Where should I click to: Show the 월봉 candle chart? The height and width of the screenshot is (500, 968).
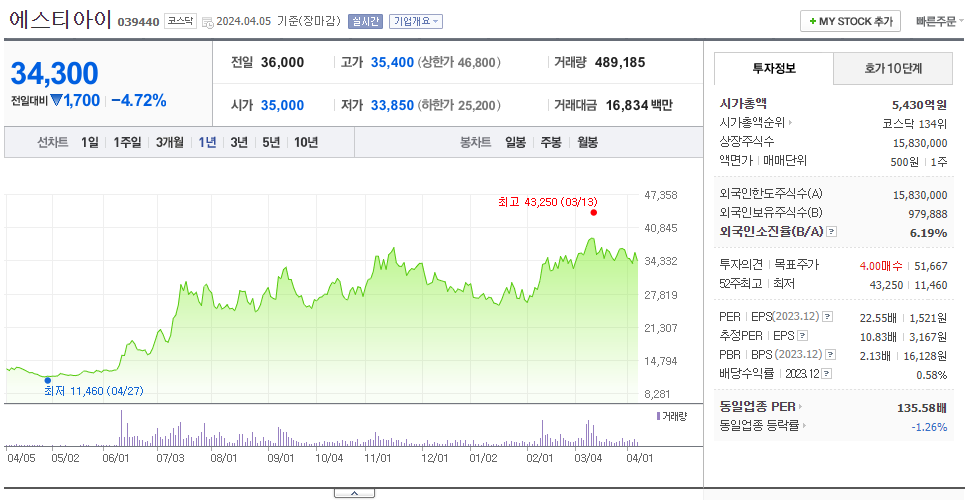click(588, 143)
